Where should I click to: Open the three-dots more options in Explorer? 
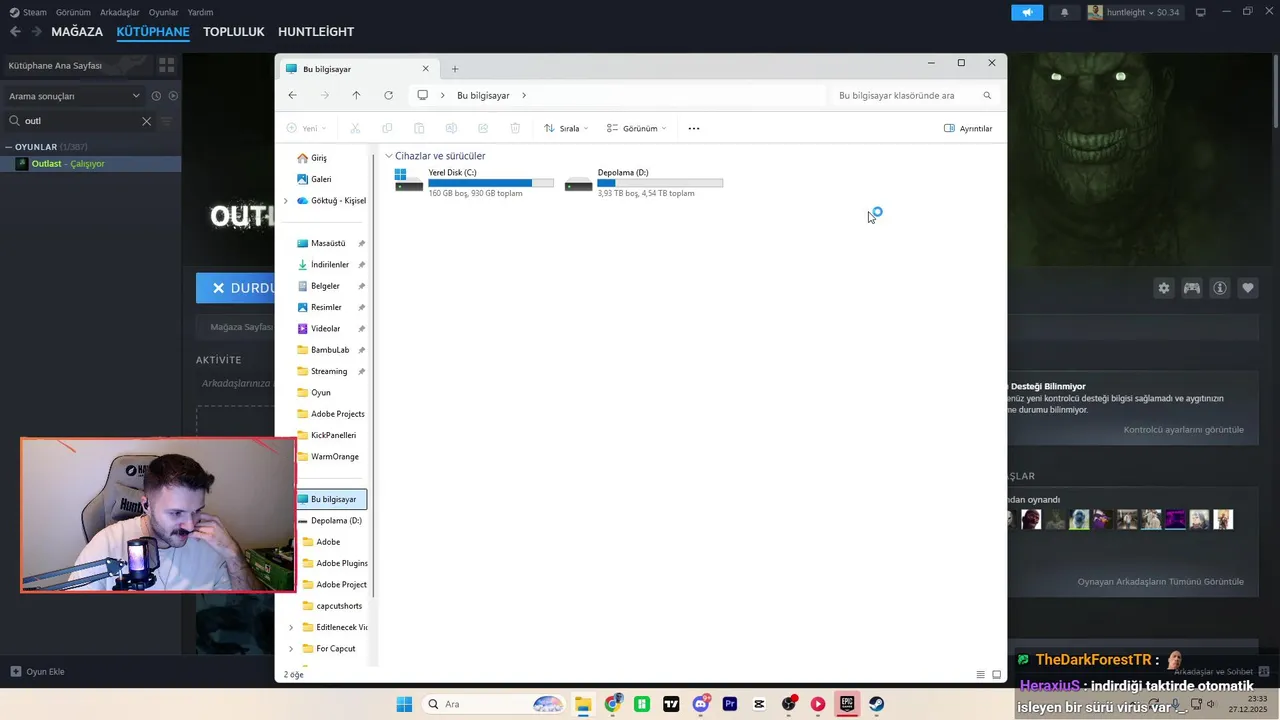694,128
